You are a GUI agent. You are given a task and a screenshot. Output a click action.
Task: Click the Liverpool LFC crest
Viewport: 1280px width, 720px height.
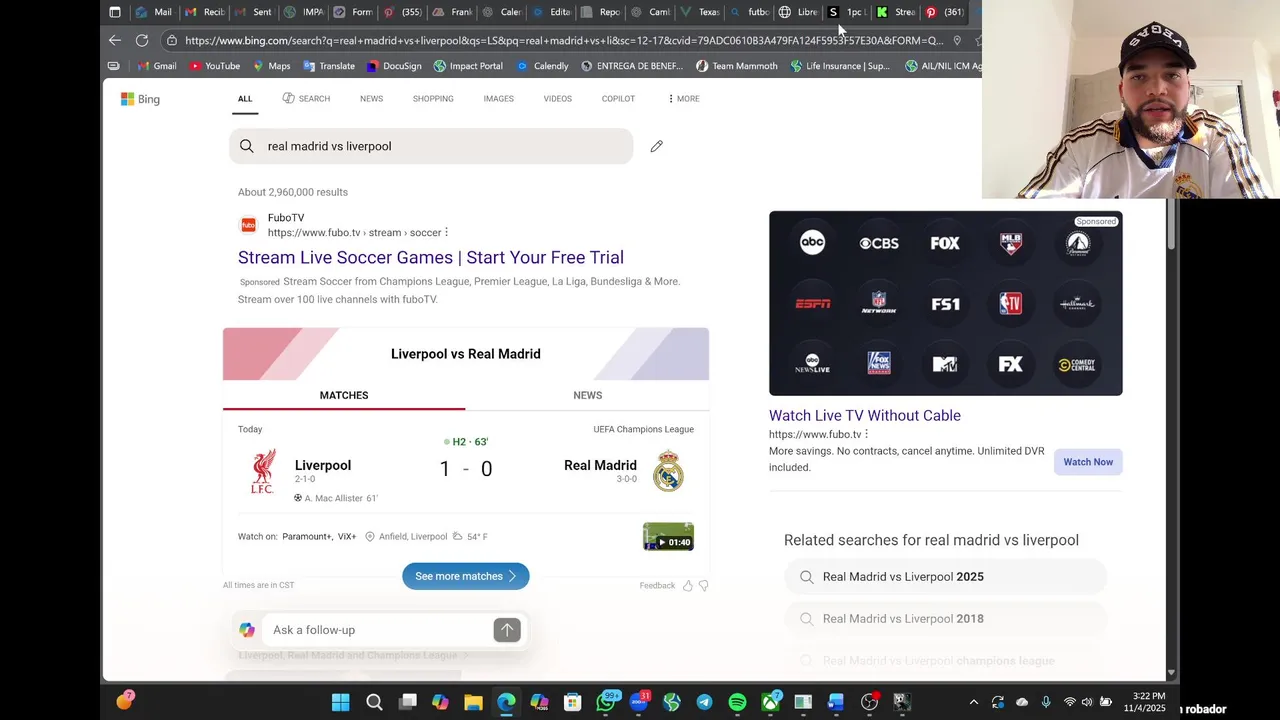(x=263, y=471)
